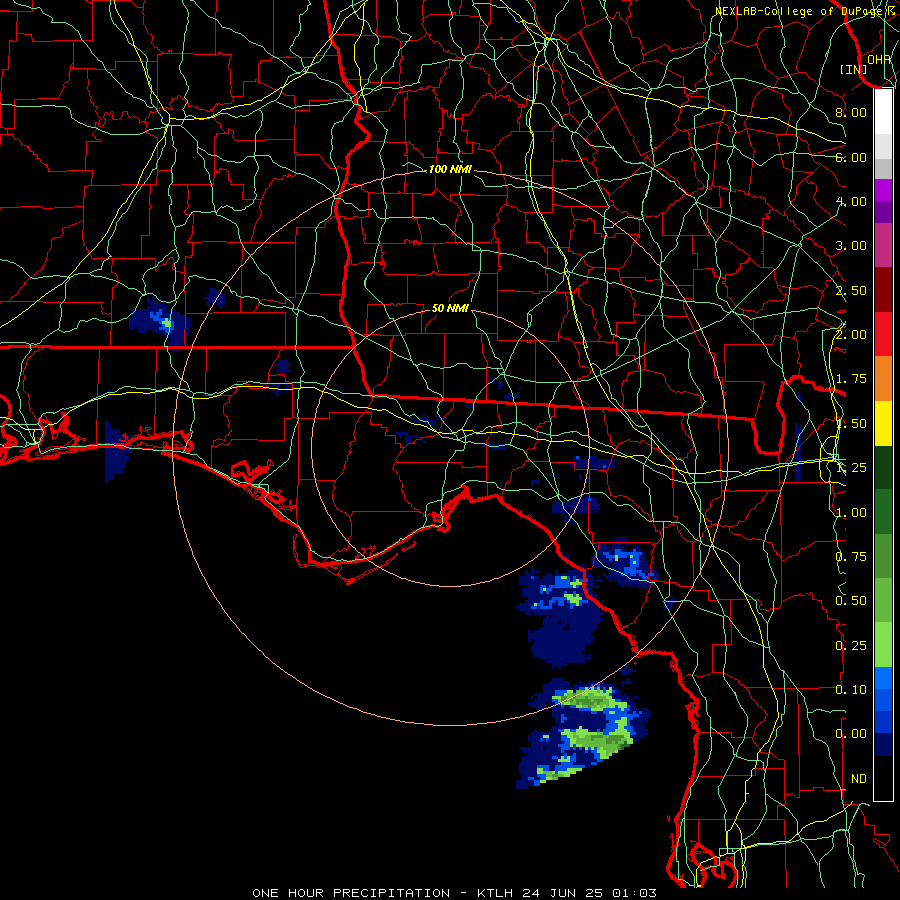
Task: Click the One Hour Precipitation KTLH title text
Action: (x=454, y=893)
